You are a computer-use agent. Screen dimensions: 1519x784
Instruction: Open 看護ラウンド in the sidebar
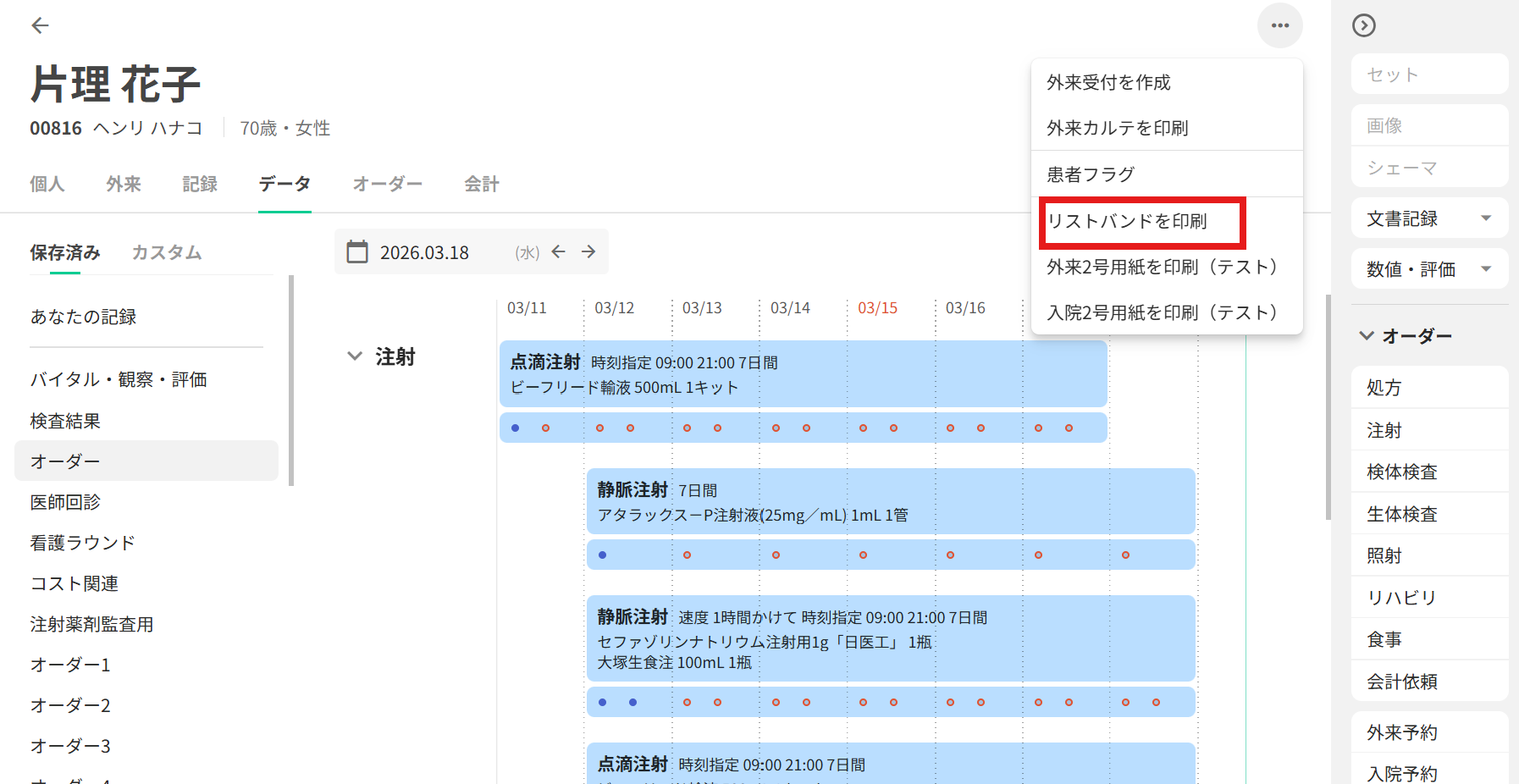(x=146, y=543)
